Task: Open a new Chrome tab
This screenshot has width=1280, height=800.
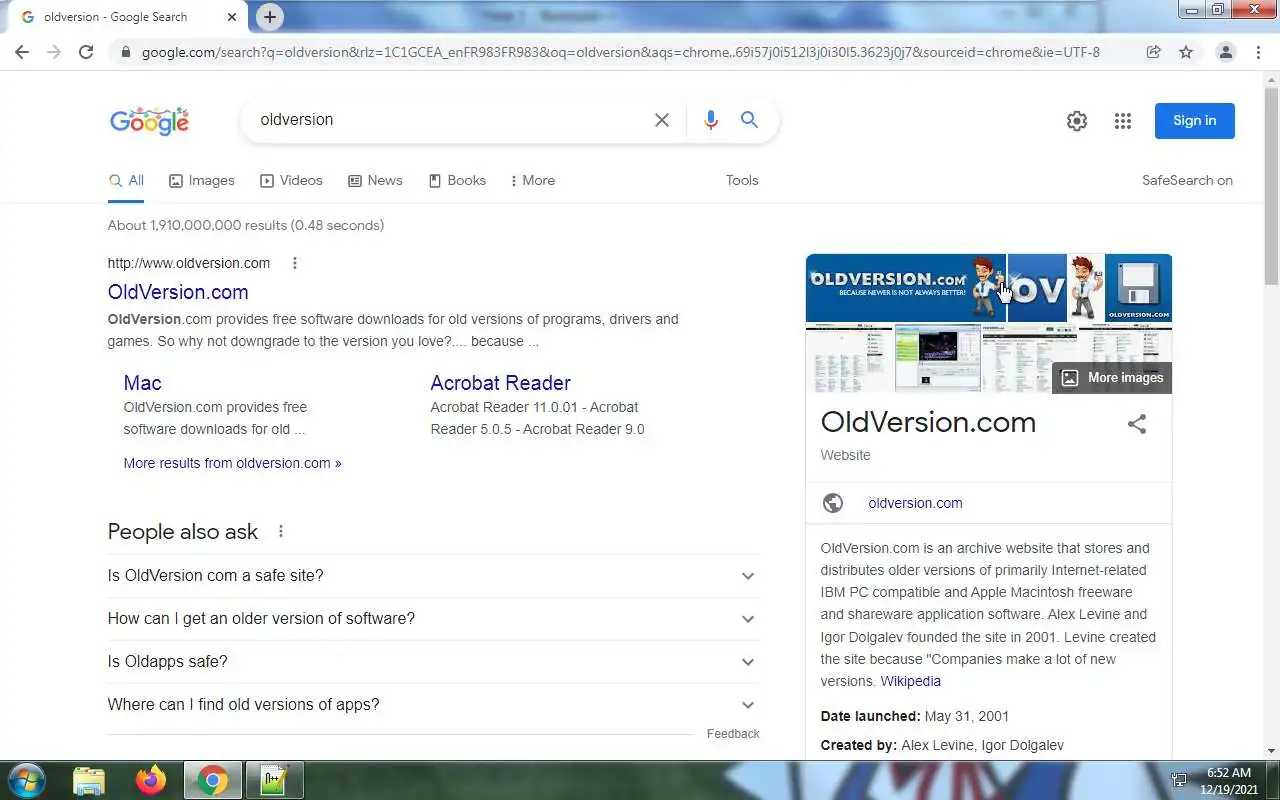Action: pos(269,17)
